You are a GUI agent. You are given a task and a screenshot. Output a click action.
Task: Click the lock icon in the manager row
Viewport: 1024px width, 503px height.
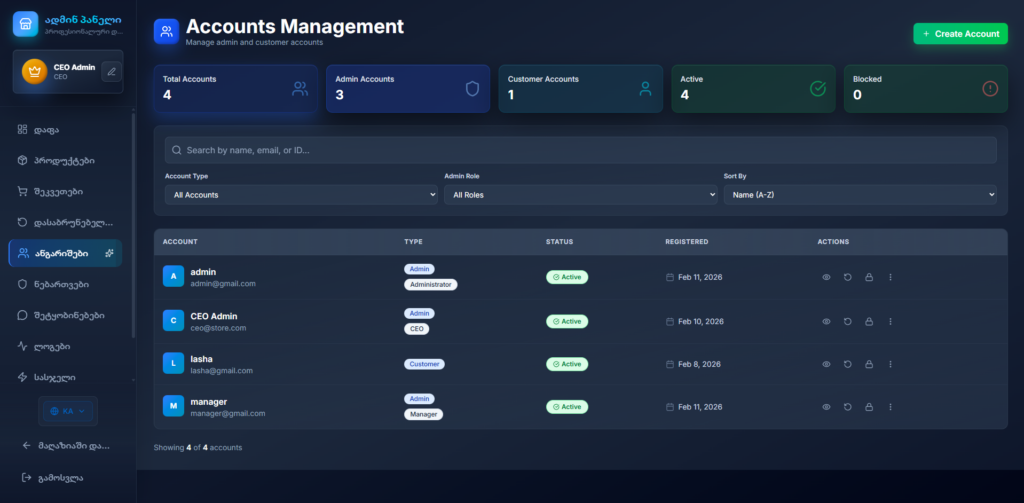pyautogui.click(x=869, y=406)
